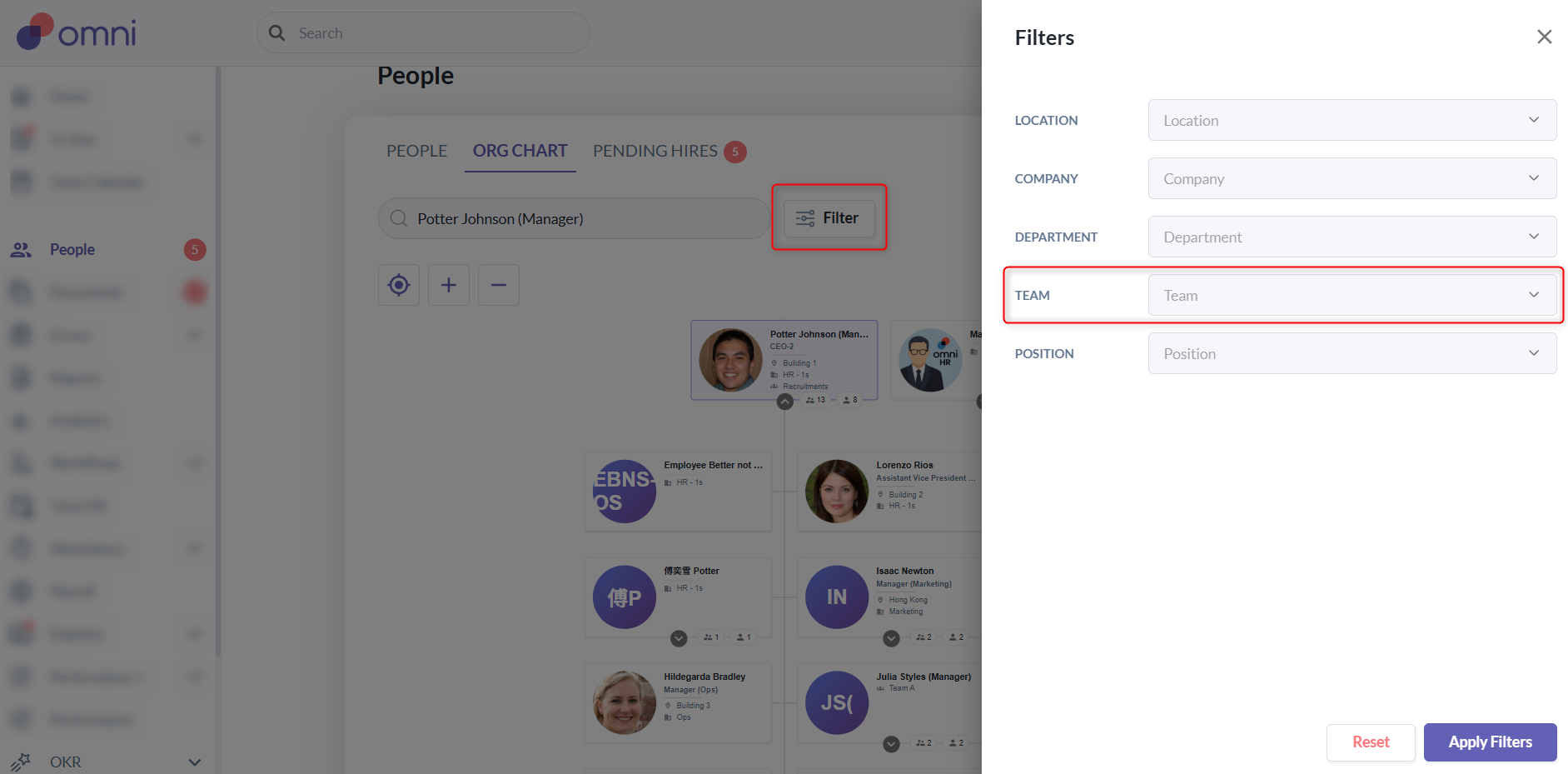The image size is (1568, 774).
Task: Click the People sidebar icon
Action: pos(21,250)
